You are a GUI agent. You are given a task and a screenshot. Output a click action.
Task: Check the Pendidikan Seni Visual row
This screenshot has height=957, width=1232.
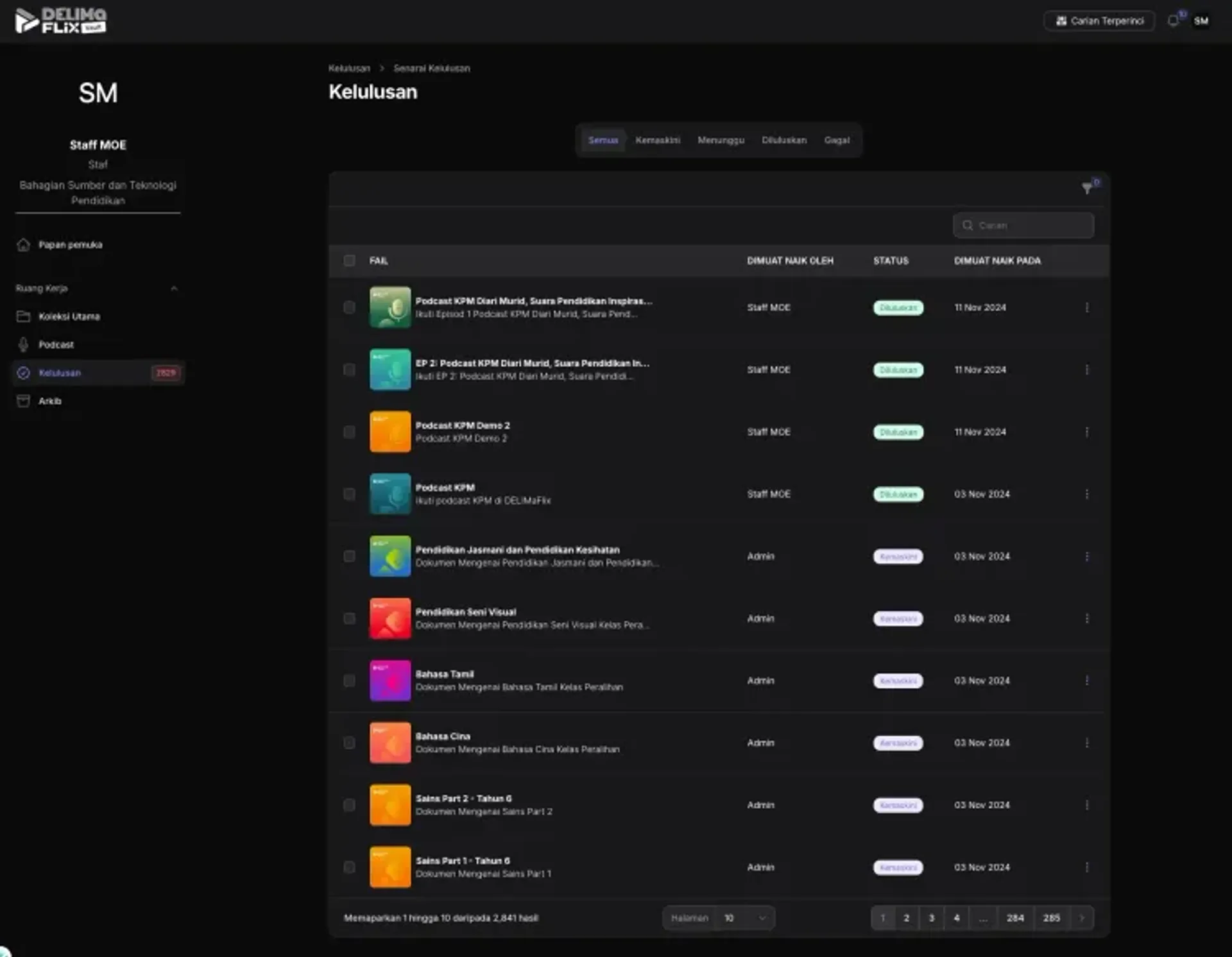(x=349, y=618)
